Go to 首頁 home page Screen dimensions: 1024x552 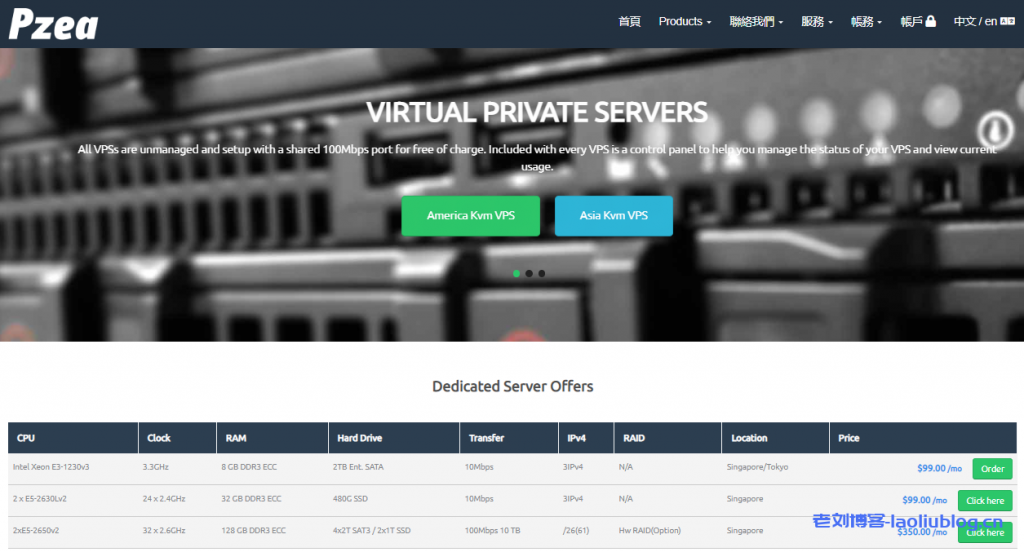(x=629, y=21)
